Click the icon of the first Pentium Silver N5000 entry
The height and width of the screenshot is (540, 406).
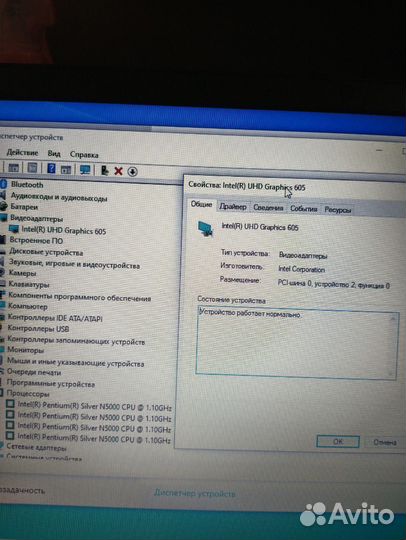[11, 403]
